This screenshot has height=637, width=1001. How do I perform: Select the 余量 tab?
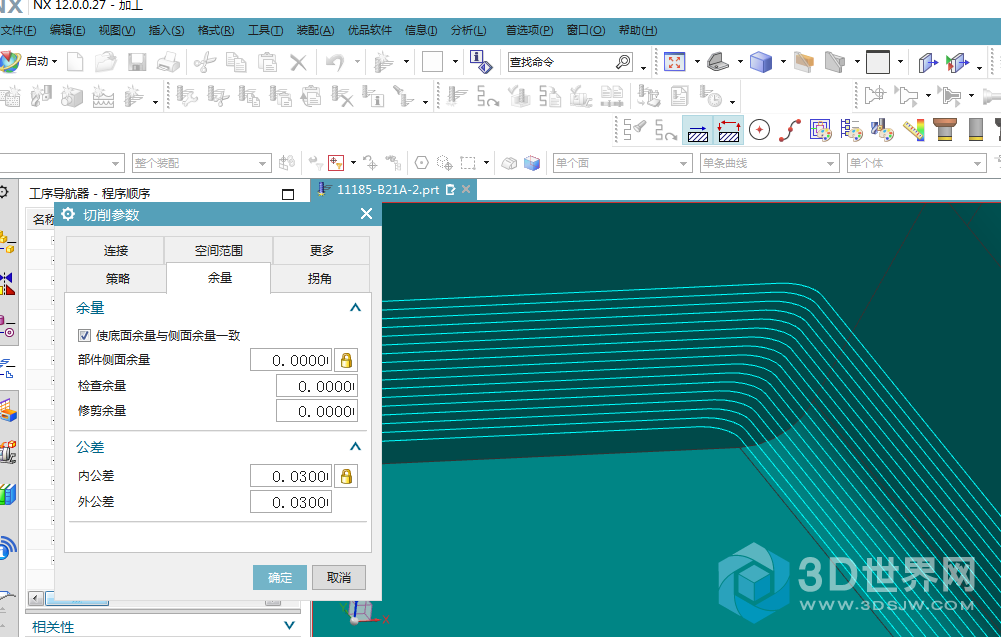click(x=219, y=278)
